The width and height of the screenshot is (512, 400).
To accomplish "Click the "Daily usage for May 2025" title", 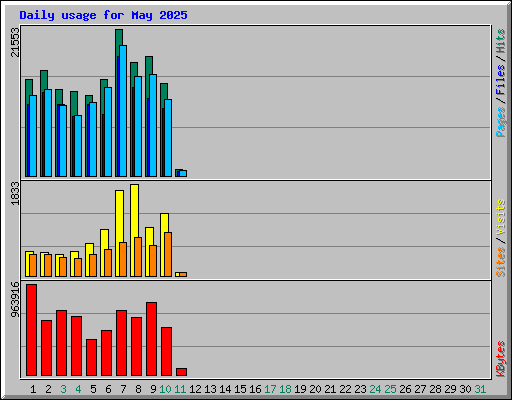I will pyautogui.click(x=103, y=15).
